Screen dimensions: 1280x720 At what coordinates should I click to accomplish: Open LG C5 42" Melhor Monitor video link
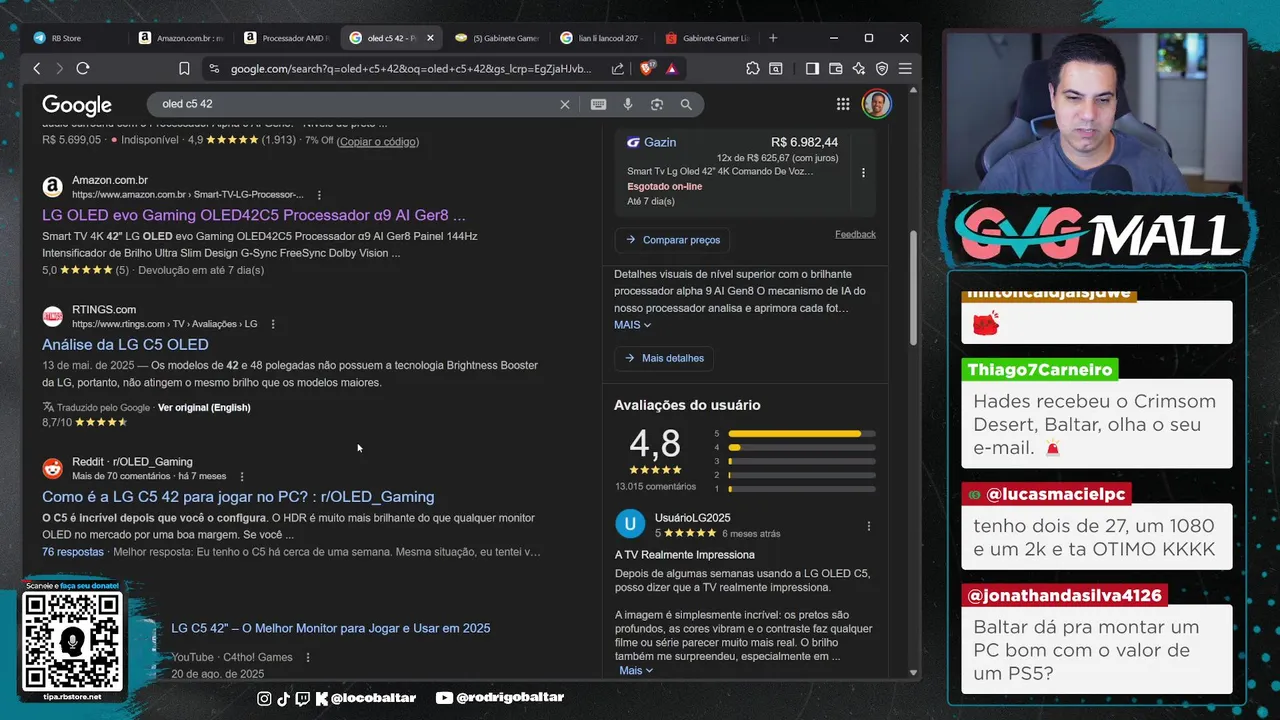[330, 628]
